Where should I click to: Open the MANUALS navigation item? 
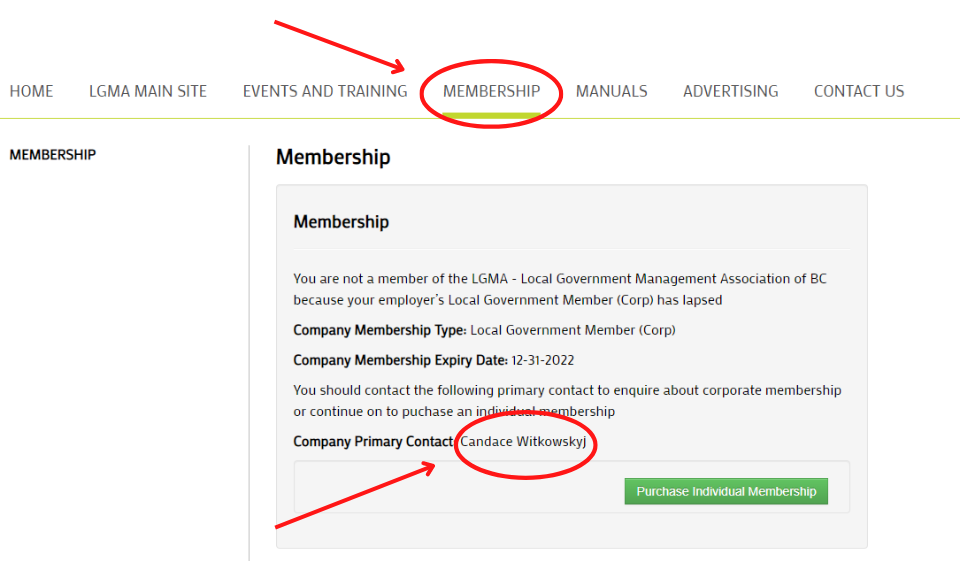(x=611, y=91)
